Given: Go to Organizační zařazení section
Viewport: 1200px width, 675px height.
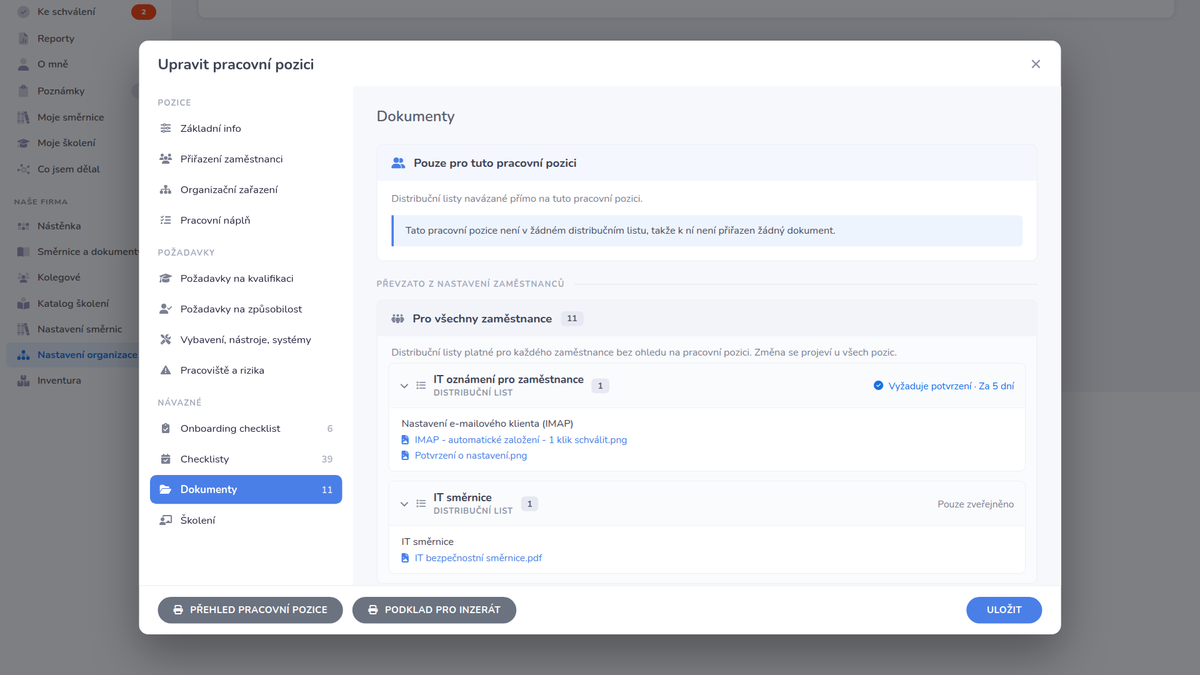Looking at the screenshot, I should (x=246, y=190).
